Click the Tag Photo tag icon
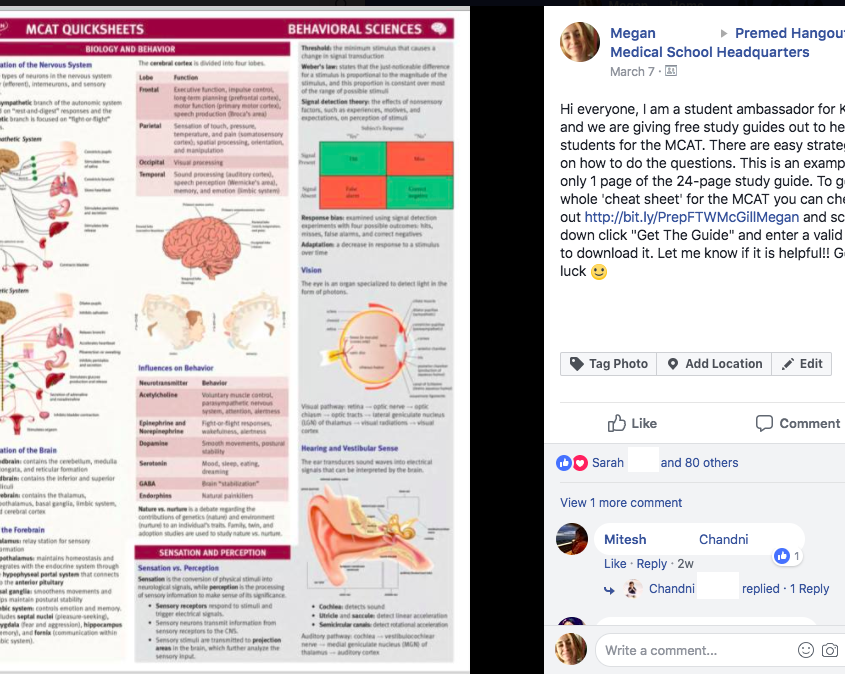Screen dimensions: 845x674 (x=577, y=364)
